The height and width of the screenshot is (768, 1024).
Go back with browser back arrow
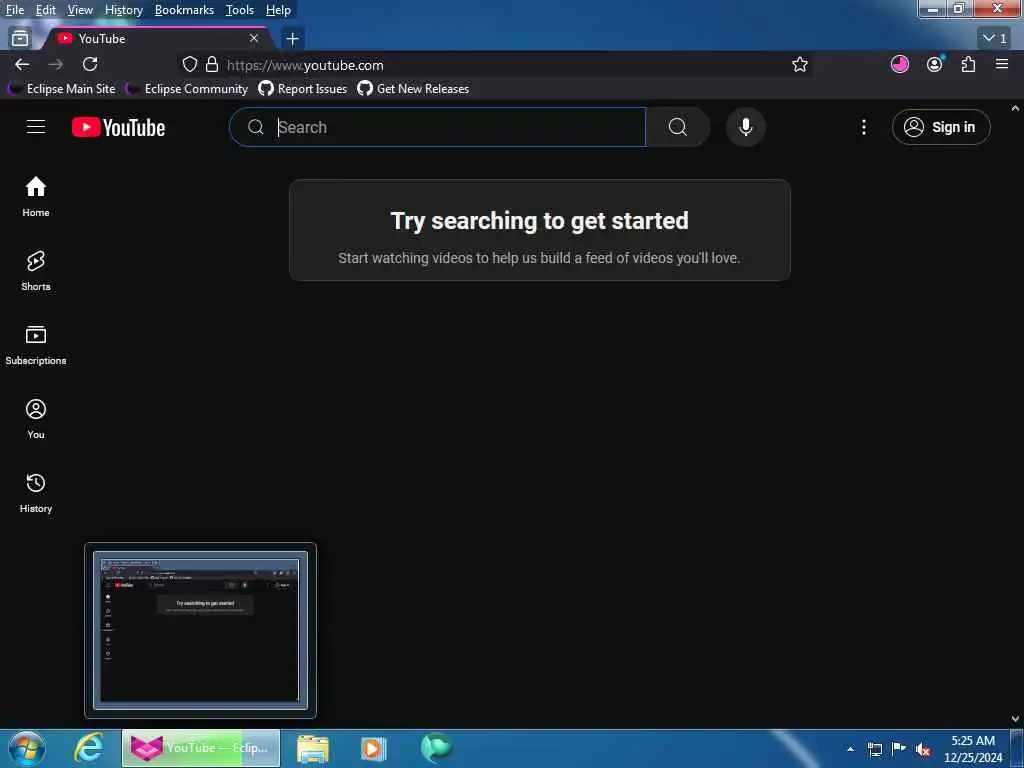(22, 64)
